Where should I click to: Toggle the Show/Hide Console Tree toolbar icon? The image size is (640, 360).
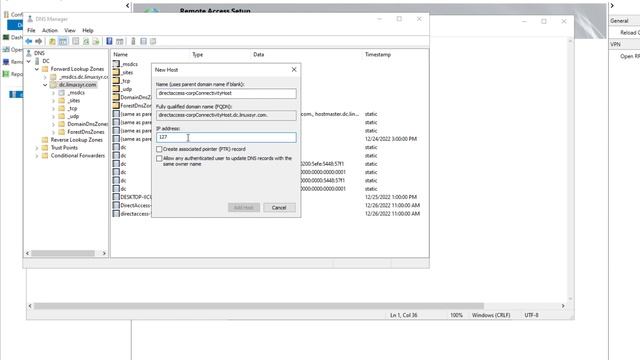(x=62, y=41)
